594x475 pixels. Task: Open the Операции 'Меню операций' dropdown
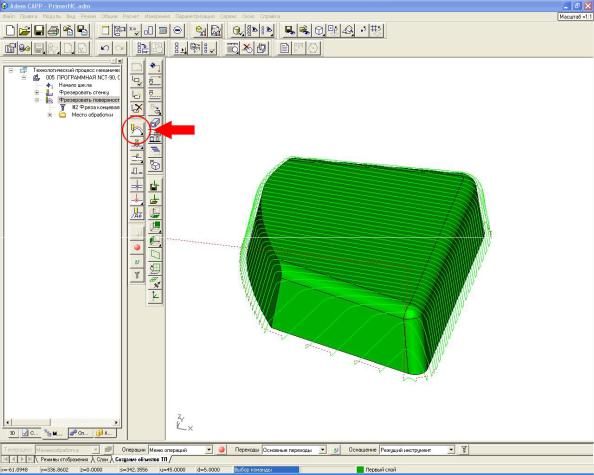pos(209,450)
